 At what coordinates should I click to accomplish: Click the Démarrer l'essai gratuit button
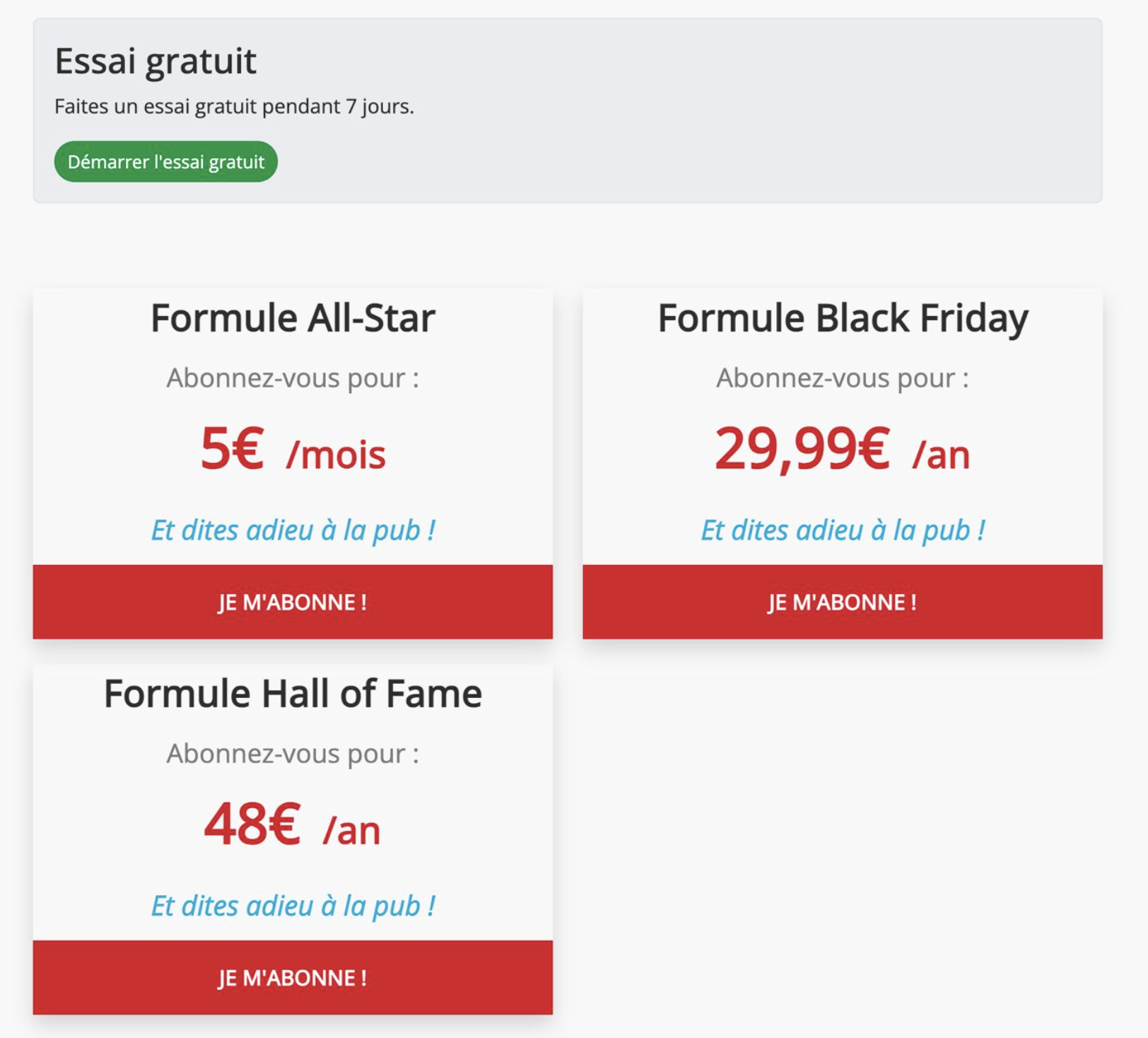[165, 162]
